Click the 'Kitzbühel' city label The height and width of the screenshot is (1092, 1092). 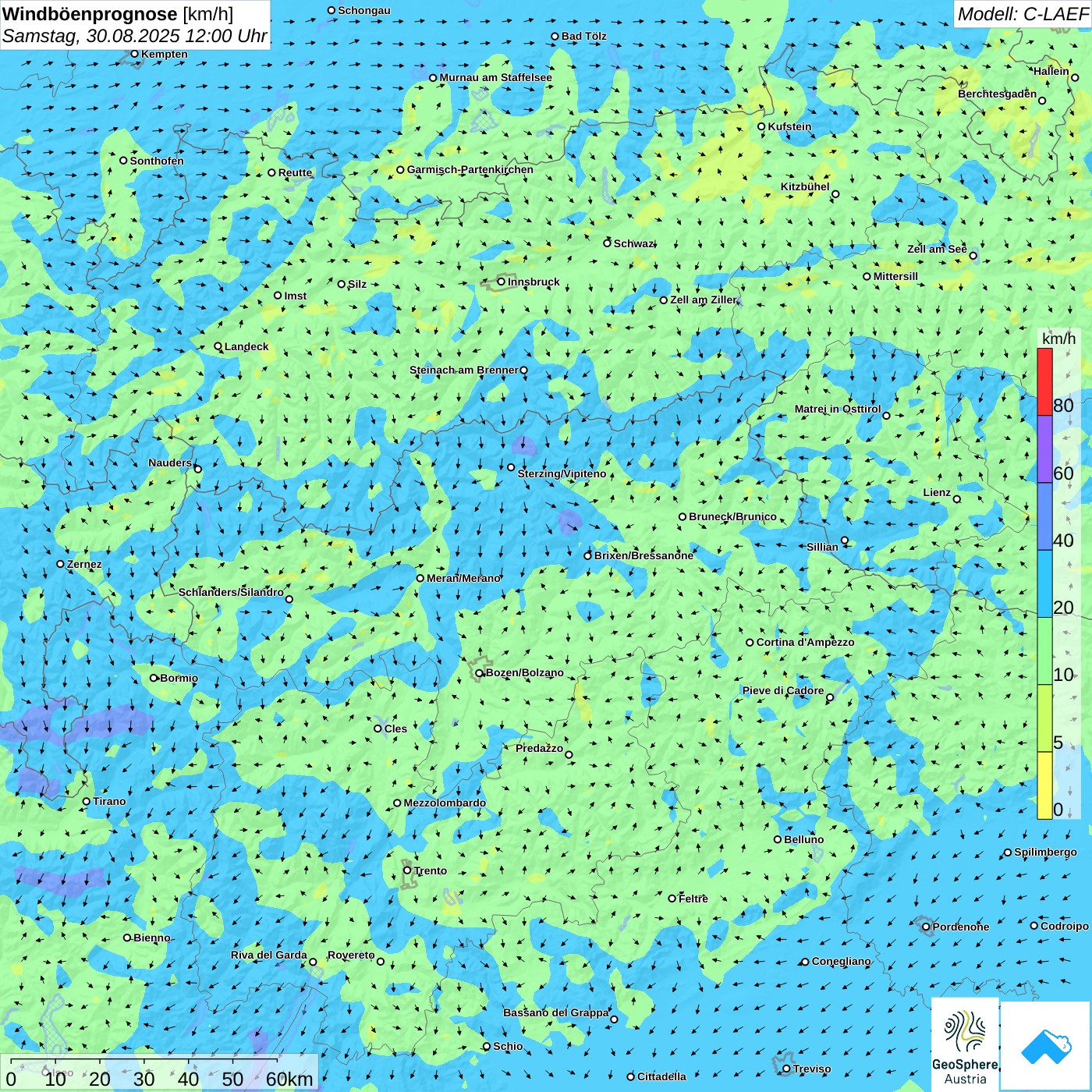[x=805, y=186]
